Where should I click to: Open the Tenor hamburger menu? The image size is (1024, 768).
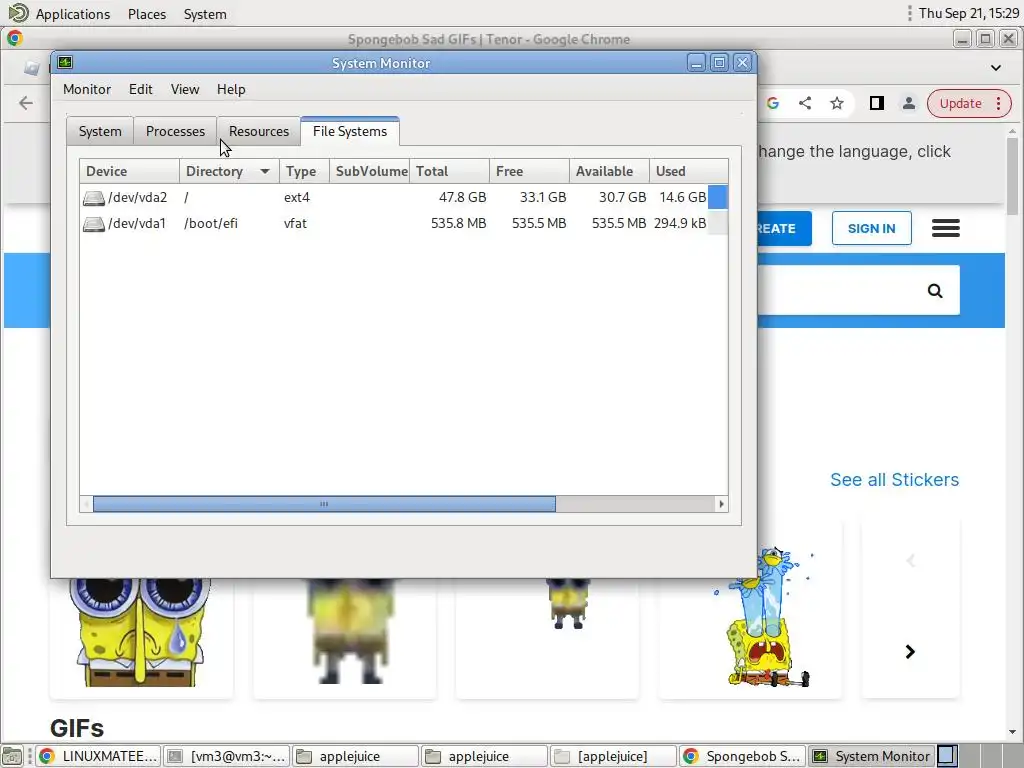946,228
